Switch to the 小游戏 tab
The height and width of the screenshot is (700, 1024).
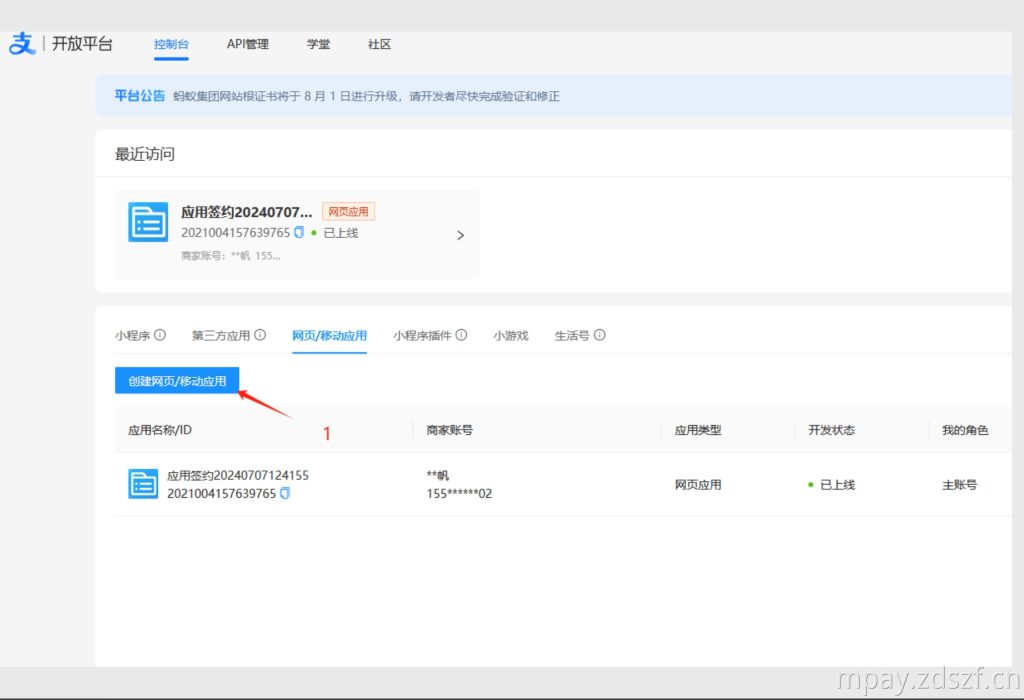[x=510, y=336]
